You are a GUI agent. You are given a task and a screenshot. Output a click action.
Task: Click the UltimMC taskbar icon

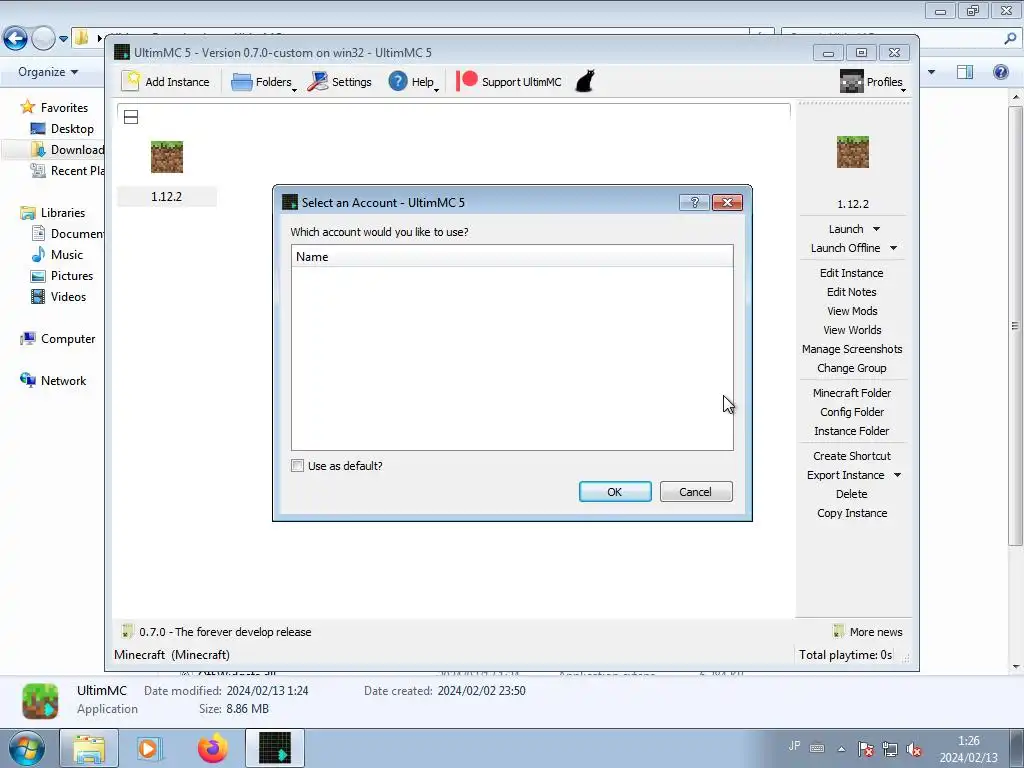(x=275, y=748)
